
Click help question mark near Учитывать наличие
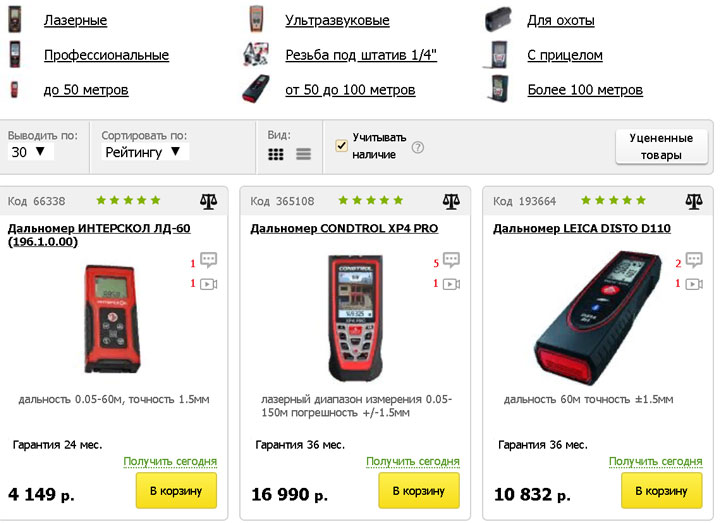click(417, 148)
